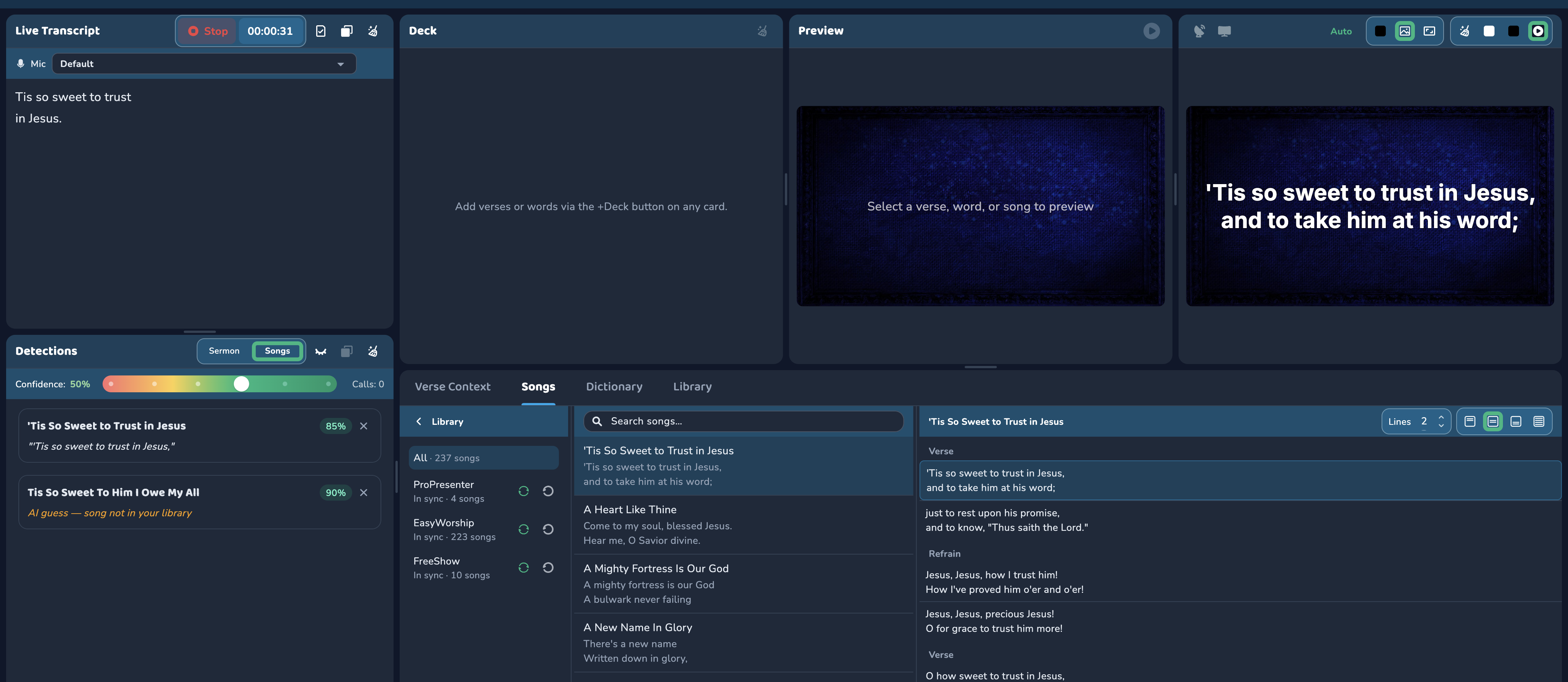Sync EasyWorship with the green sync icon
This screenshot has height=682, width=1568.
tap(523, 530)
